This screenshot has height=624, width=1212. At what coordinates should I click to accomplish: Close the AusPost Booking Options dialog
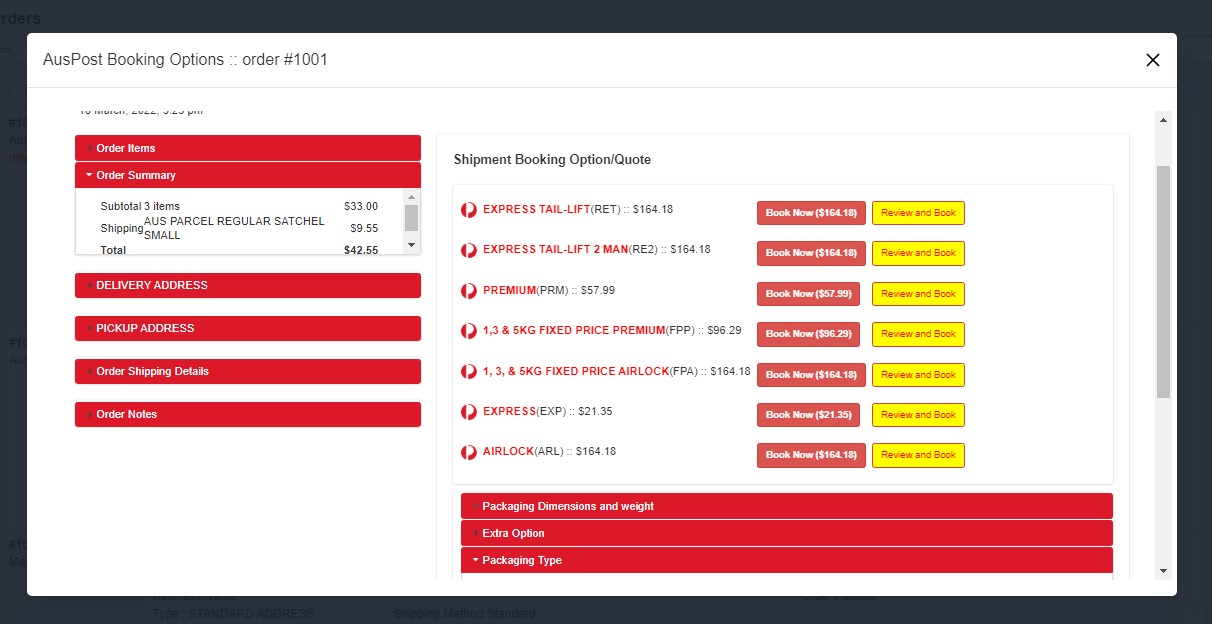(x=1152, y=60)
